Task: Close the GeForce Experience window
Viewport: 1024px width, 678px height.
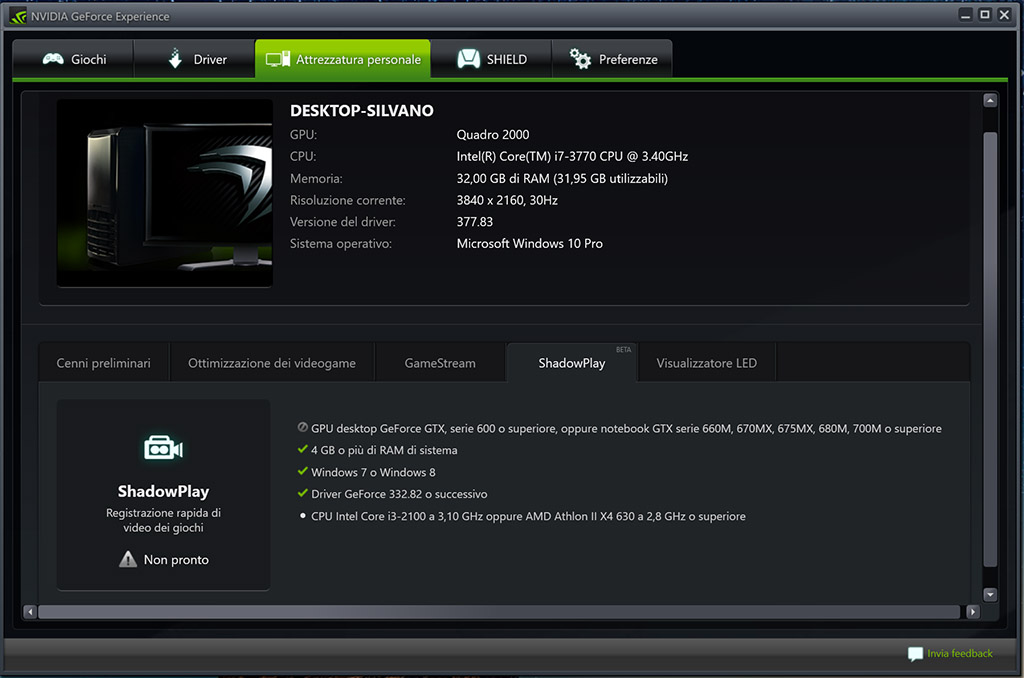Action: point(1004,14)
